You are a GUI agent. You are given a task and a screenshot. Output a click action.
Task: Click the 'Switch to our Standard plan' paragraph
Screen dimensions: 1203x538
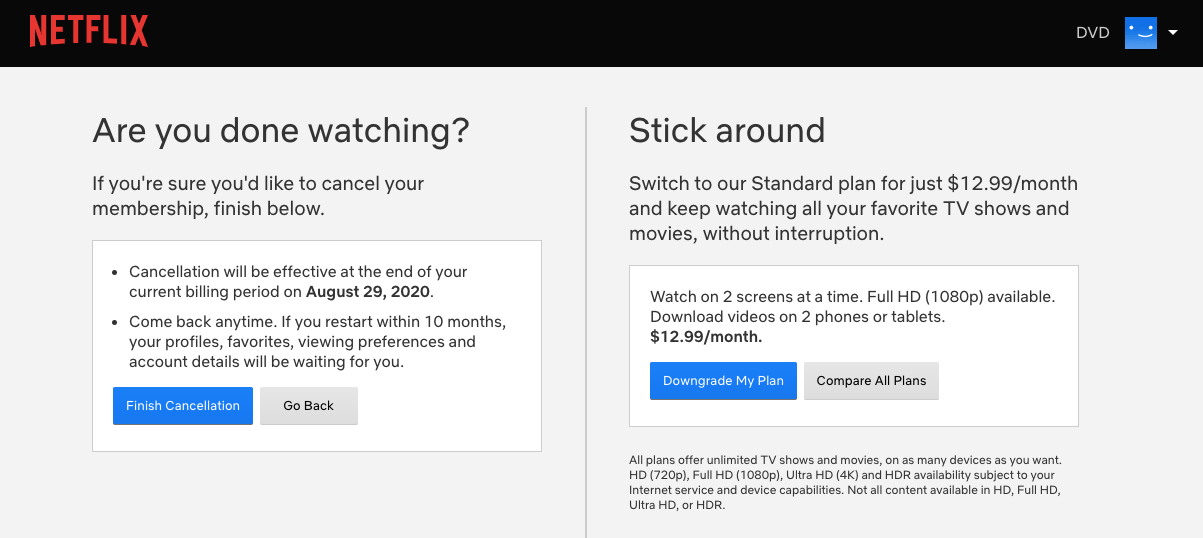tap(853, 209)
